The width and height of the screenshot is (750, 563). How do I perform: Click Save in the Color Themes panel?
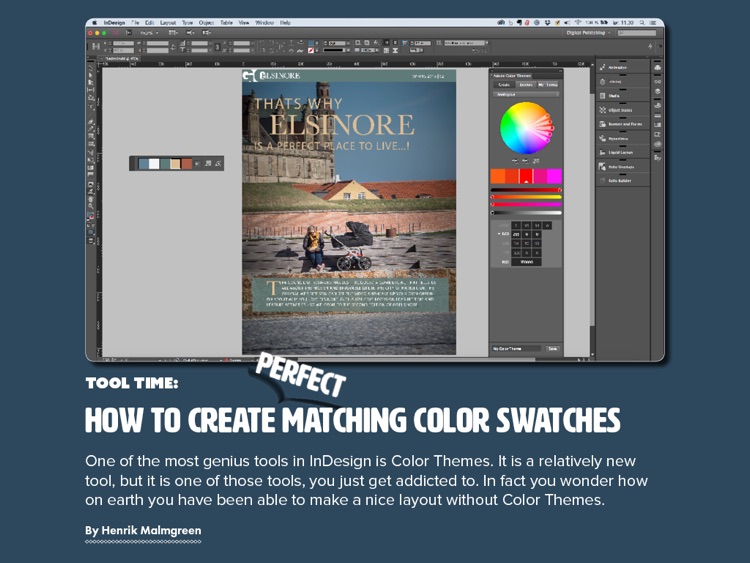[552, 349]
